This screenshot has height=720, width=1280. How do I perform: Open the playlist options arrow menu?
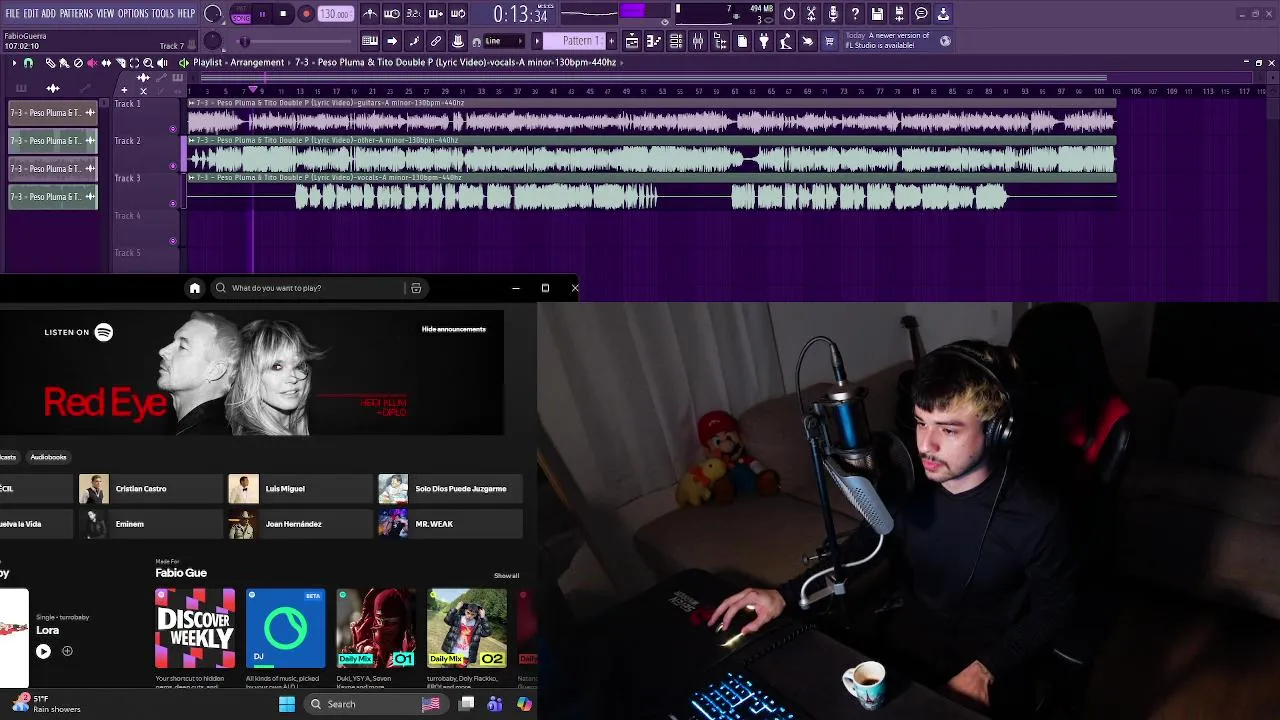[14, 63]
